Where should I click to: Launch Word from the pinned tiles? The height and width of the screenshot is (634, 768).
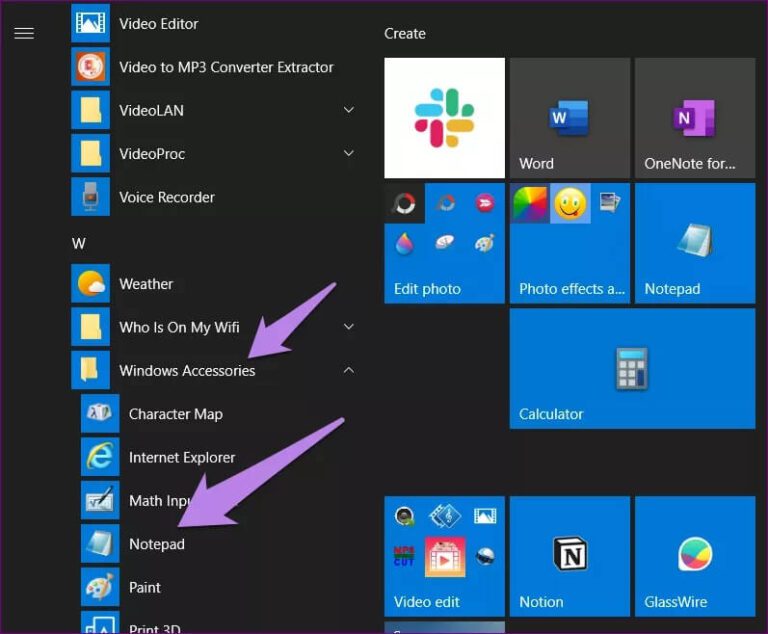click(569, 117)
